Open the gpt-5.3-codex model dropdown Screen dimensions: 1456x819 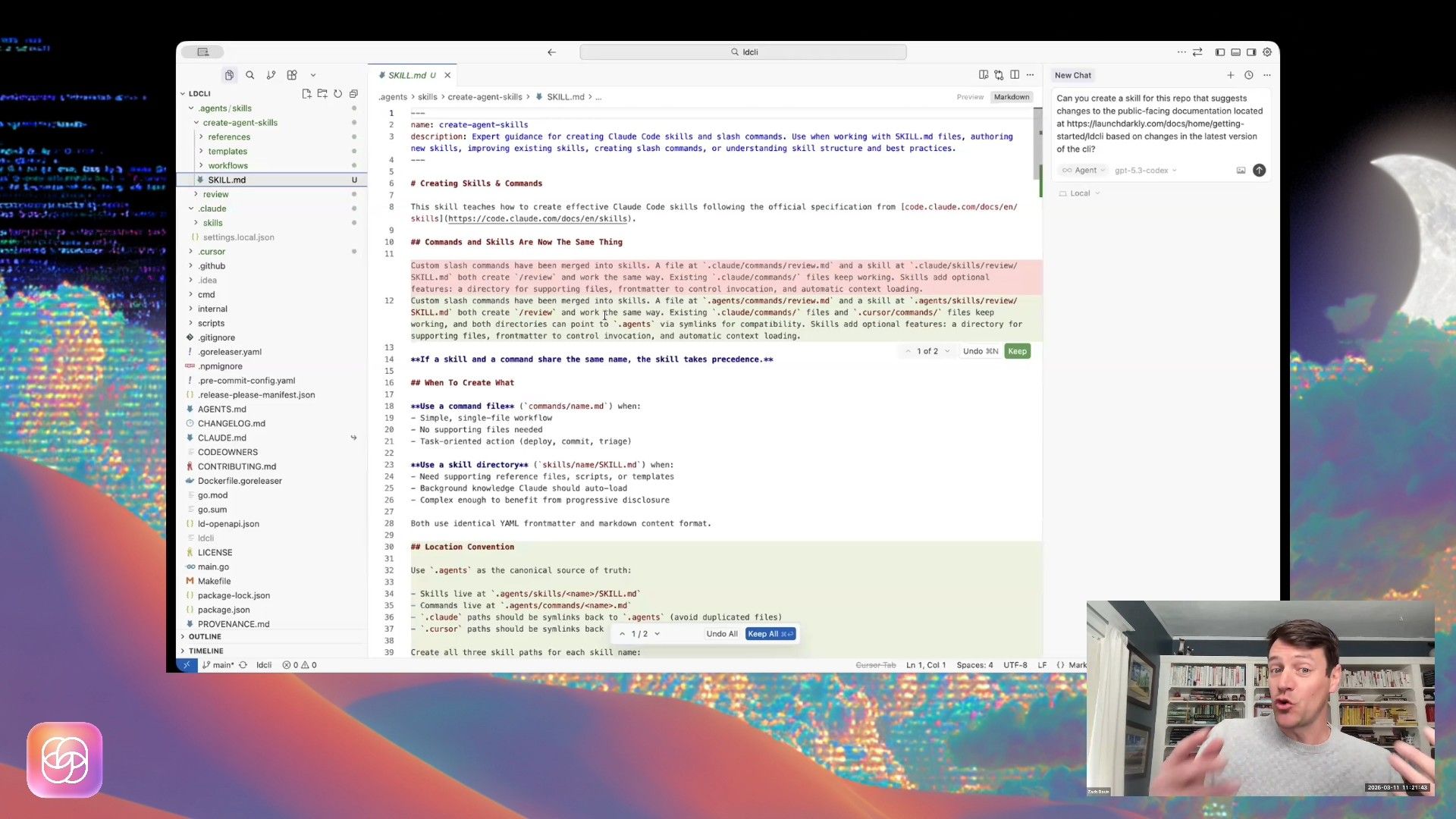click(x=1145, y=171)
